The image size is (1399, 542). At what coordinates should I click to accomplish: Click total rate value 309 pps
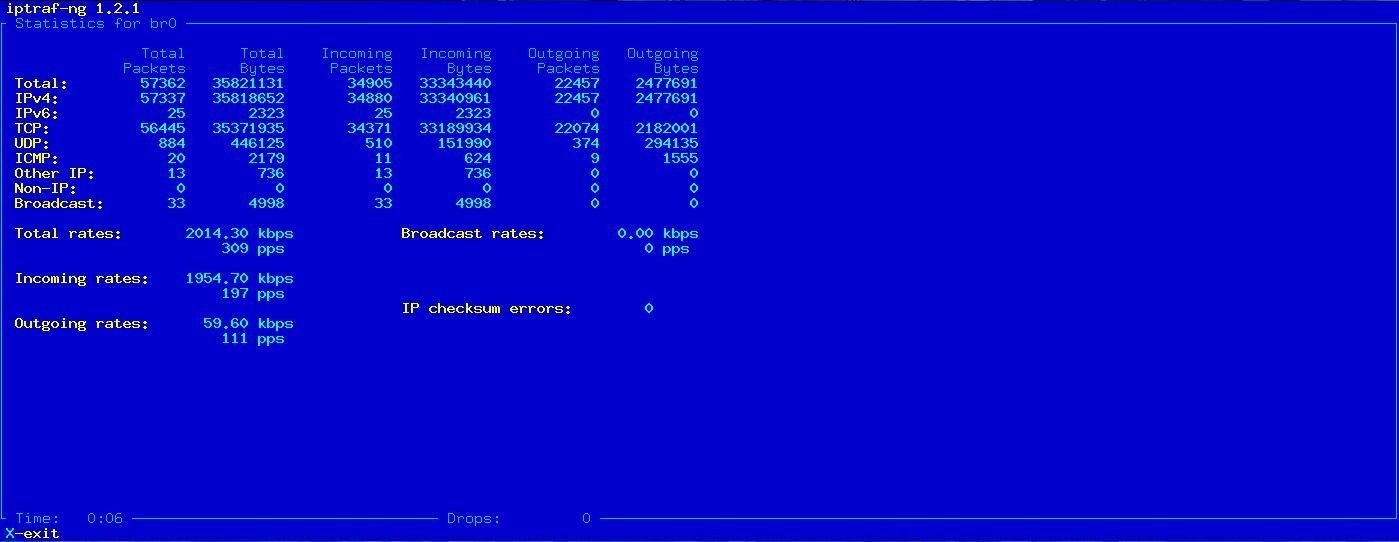tap(253, 248)
